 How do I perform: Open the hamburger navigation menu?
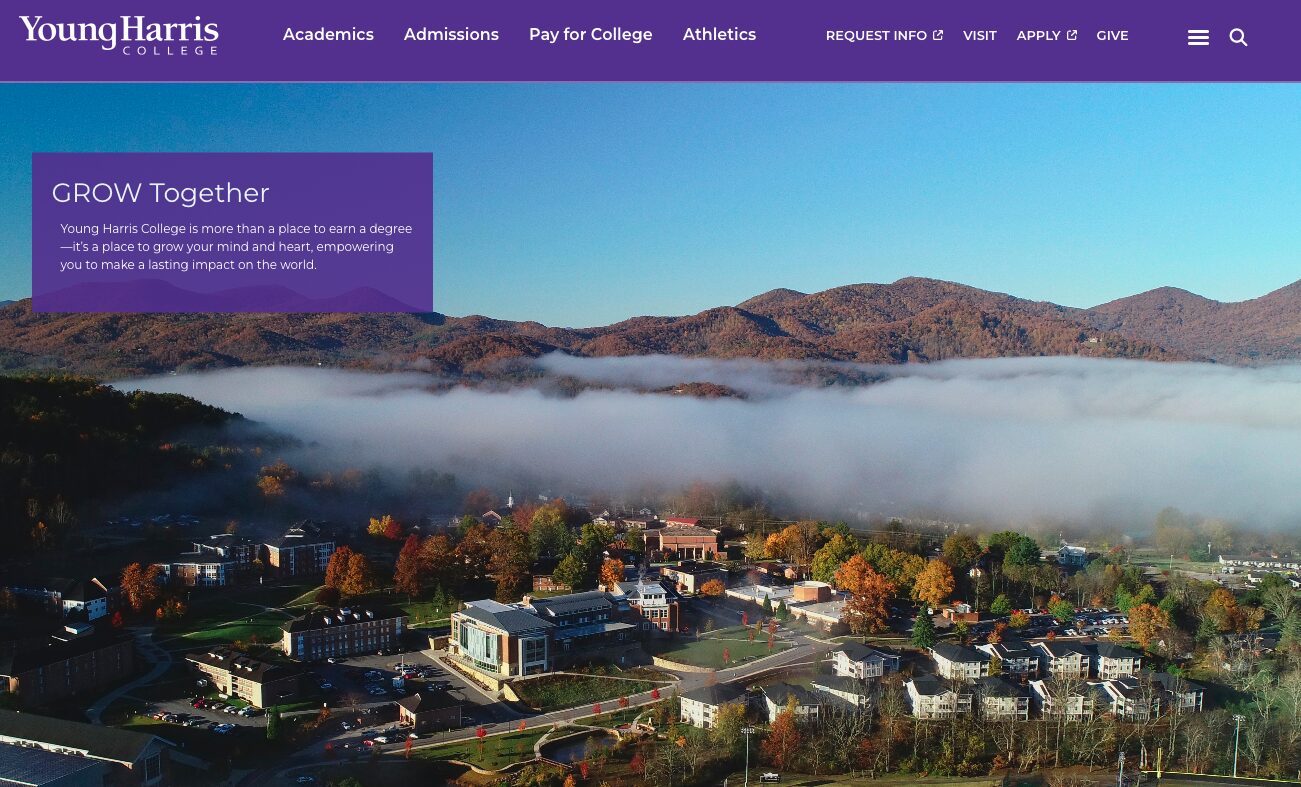1198,37
